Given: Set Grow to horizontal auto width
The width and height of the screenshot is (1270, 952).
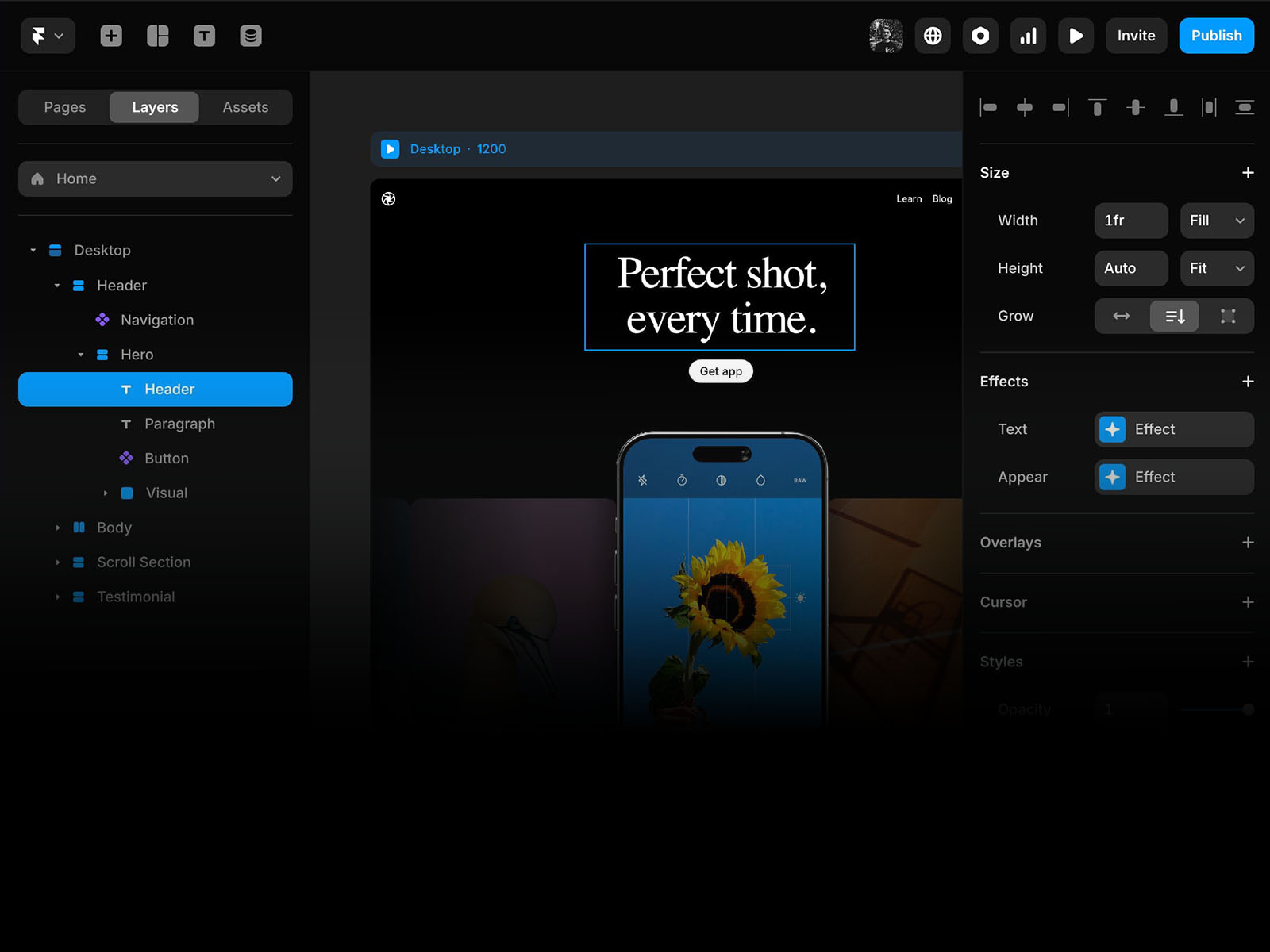Looking at the screenshot, I should pyautogui.click(x=1122, y=316).
